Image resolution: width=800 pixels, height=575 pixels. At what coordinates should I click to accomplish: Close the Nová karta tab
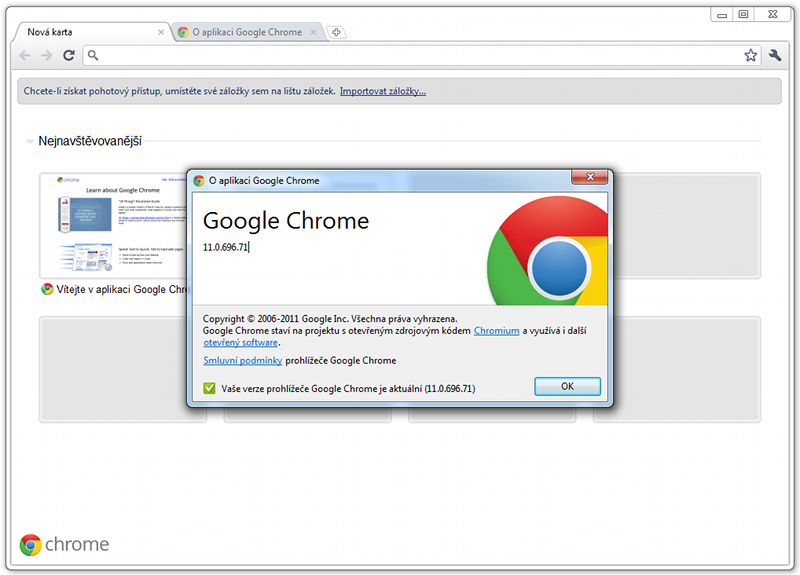click(161, 32)
